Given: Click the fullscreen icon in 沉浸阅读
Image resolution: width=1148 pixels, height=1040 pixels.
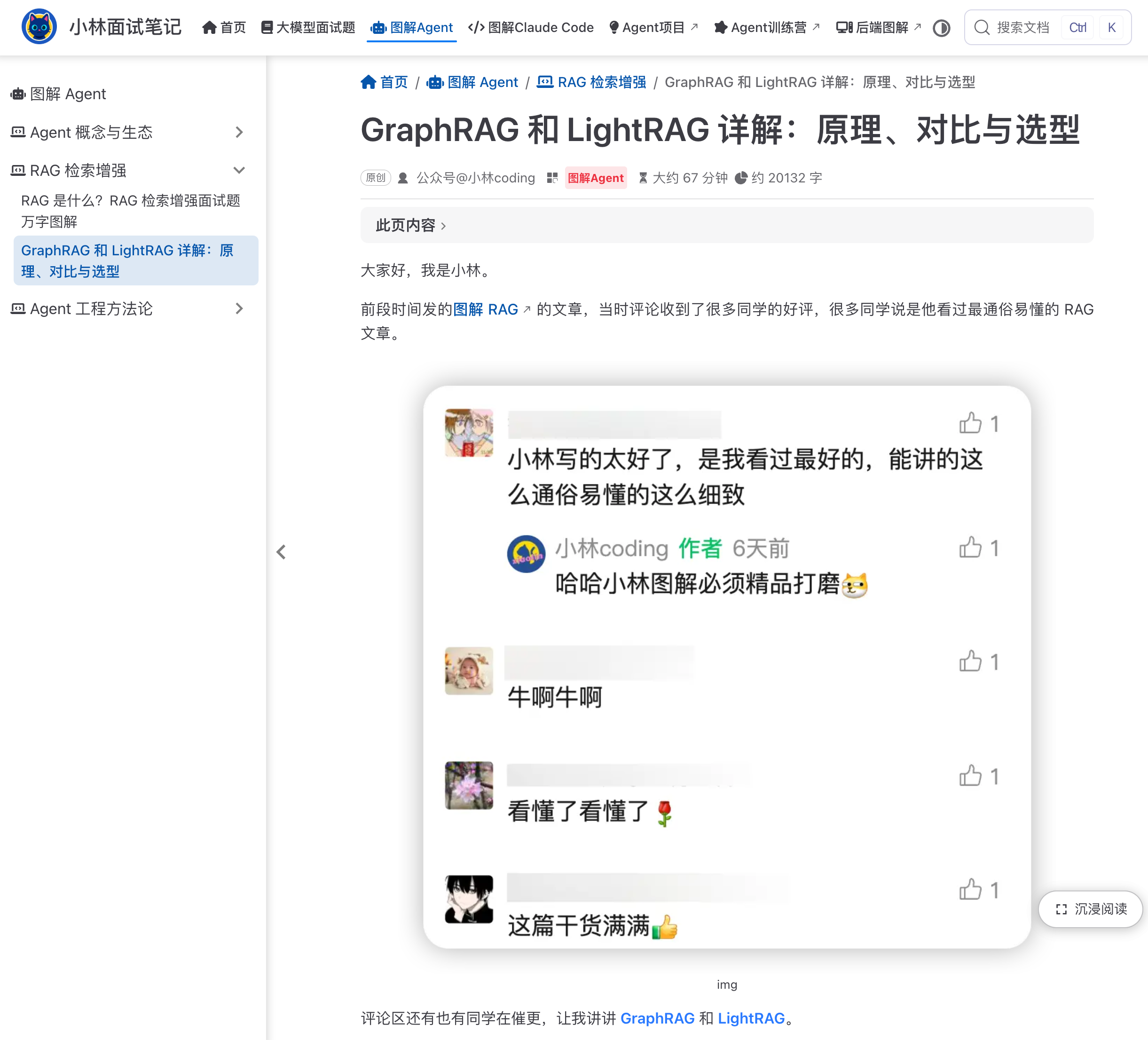Looking at the screenshot, I should click(1061, 909).
